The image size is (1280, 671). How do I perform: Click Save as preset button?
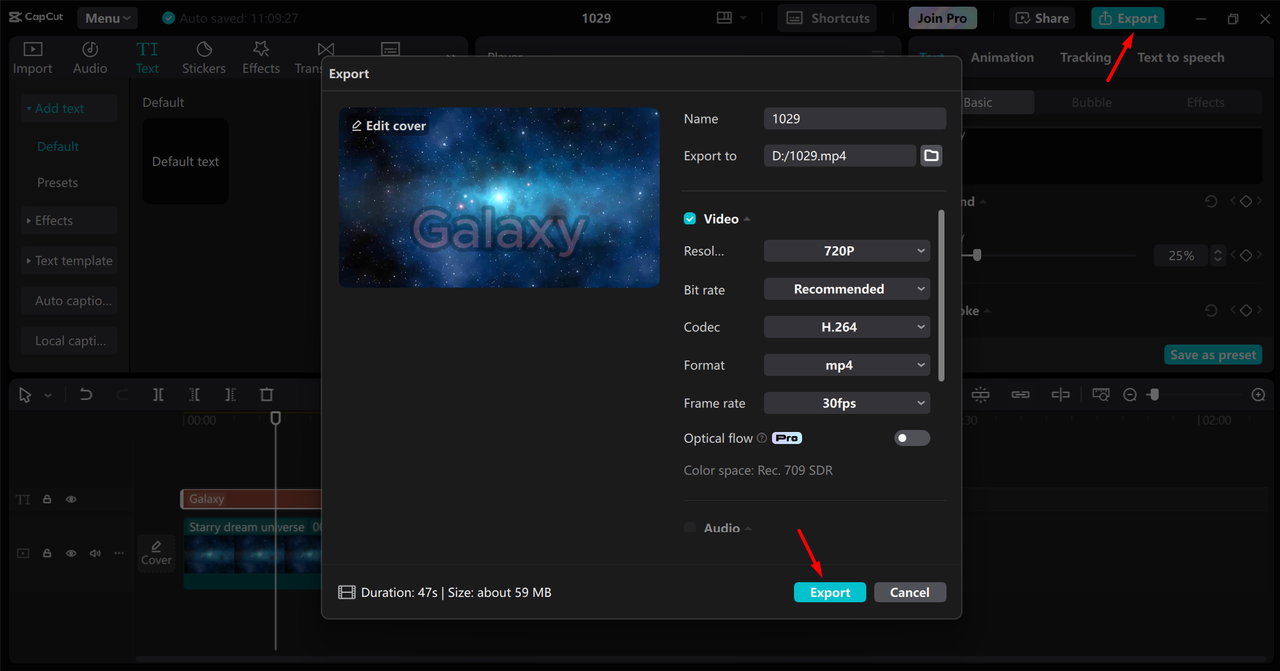(x=1213, y=355)
